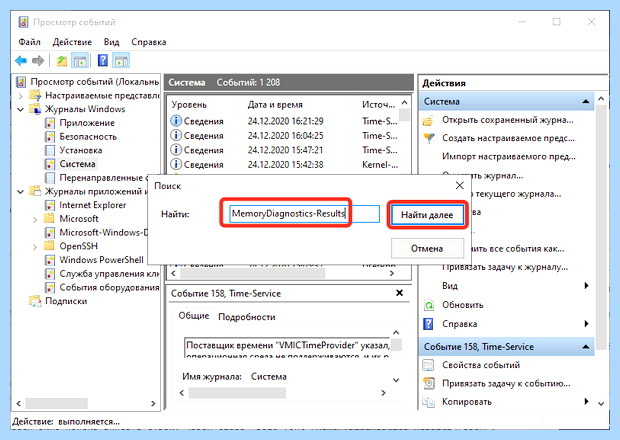The height and width of the screenshot is (440, 620).
Task: Click event list scroll up arrow
Action: (x=404, y=103)
